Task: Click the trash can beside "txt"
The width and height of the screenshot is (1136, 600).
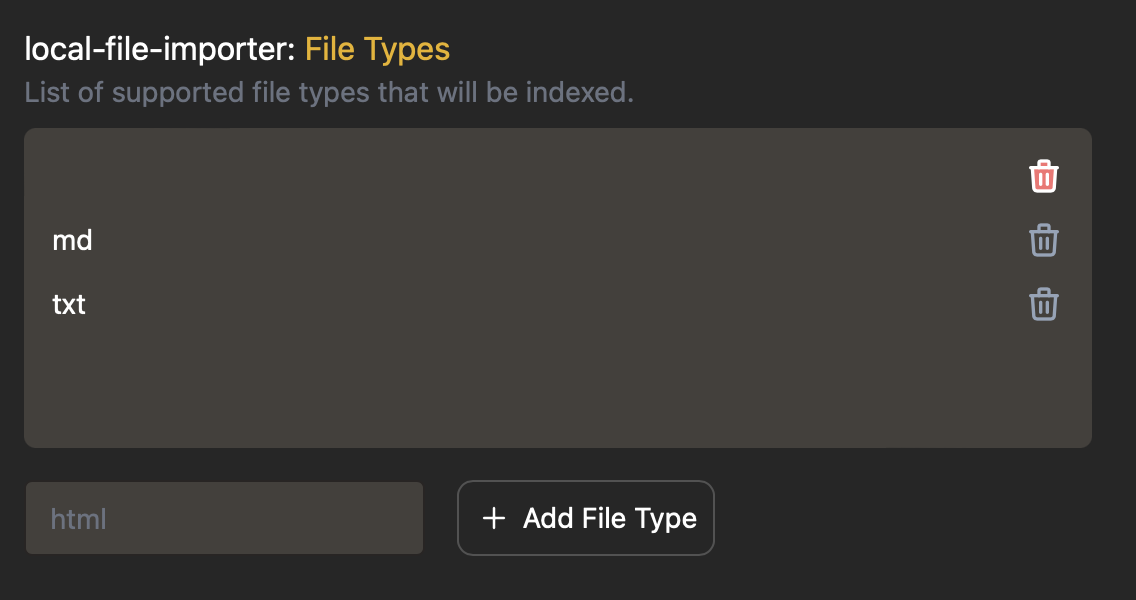Action: point(1043,305)
